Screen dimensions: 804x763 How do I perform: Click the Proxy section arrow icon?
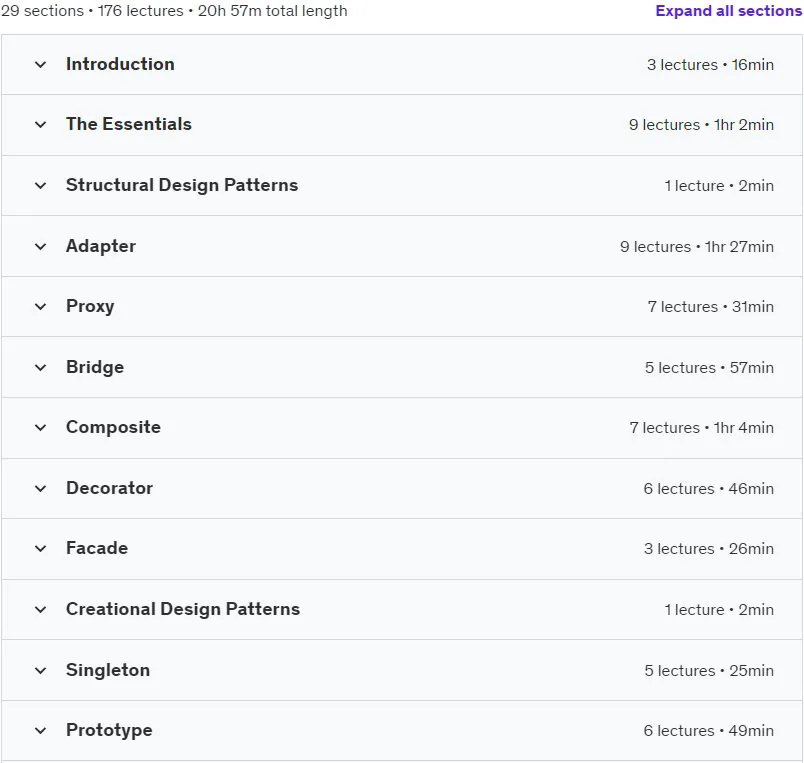pyautogui.click(x=41, y=307)
